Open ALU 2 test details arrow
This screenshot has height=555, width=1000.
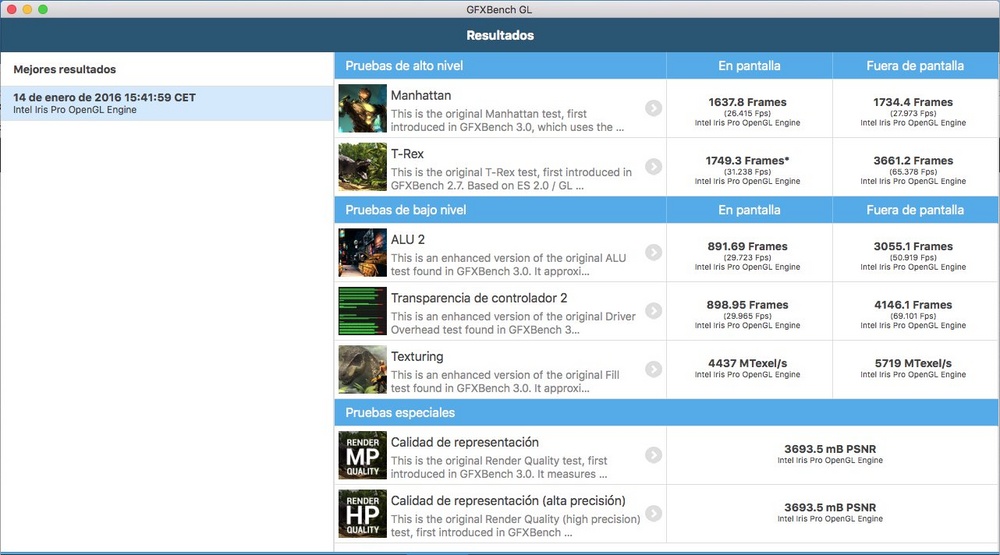click(x=653, y=252)
